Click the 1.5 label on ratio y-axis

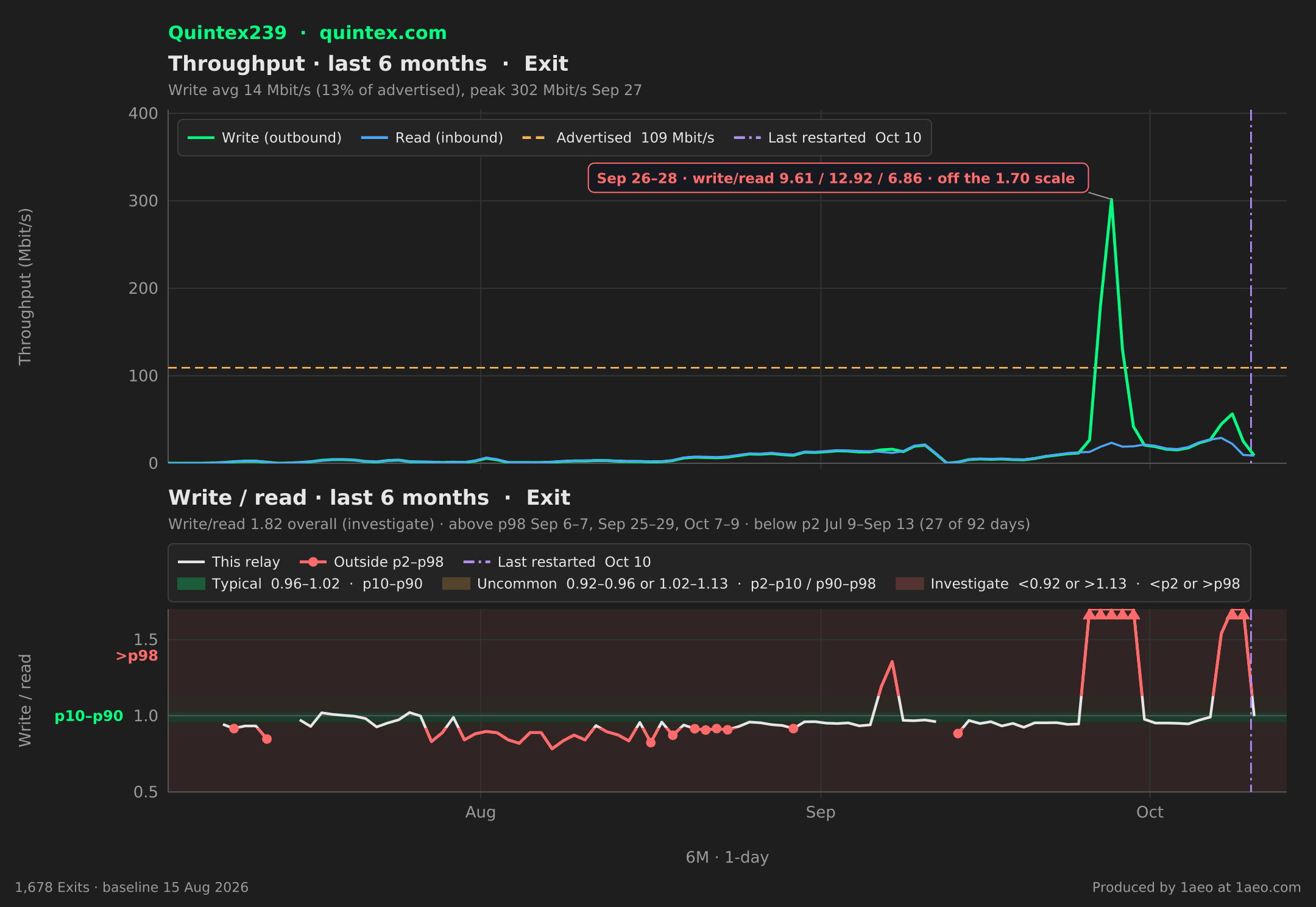coord(146,640)
